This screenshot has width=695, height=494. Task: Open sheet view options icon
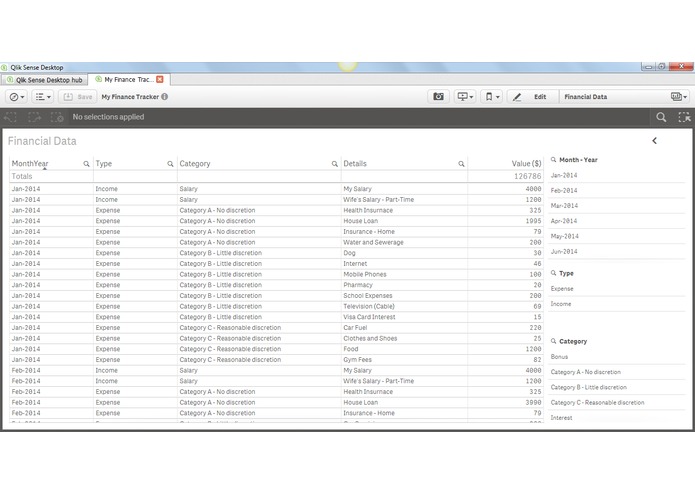pos(679,97)
